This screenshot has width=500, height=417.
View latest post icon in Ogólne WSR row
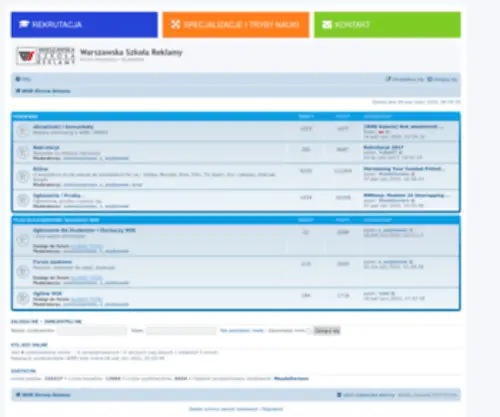[x=393, y=294]
